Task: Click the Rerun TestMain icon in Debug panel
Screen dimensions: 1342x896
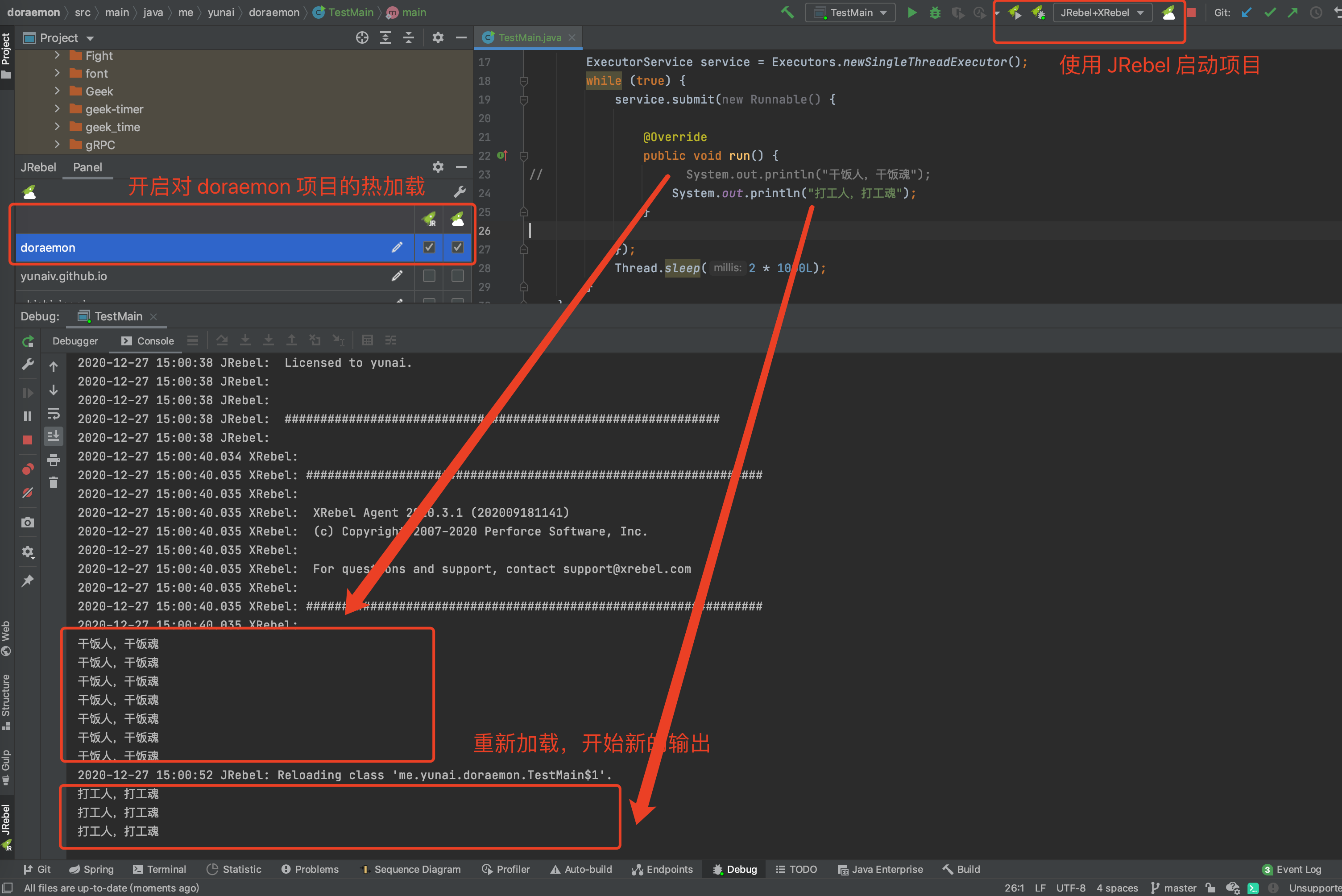Action: tap(27, 342)
